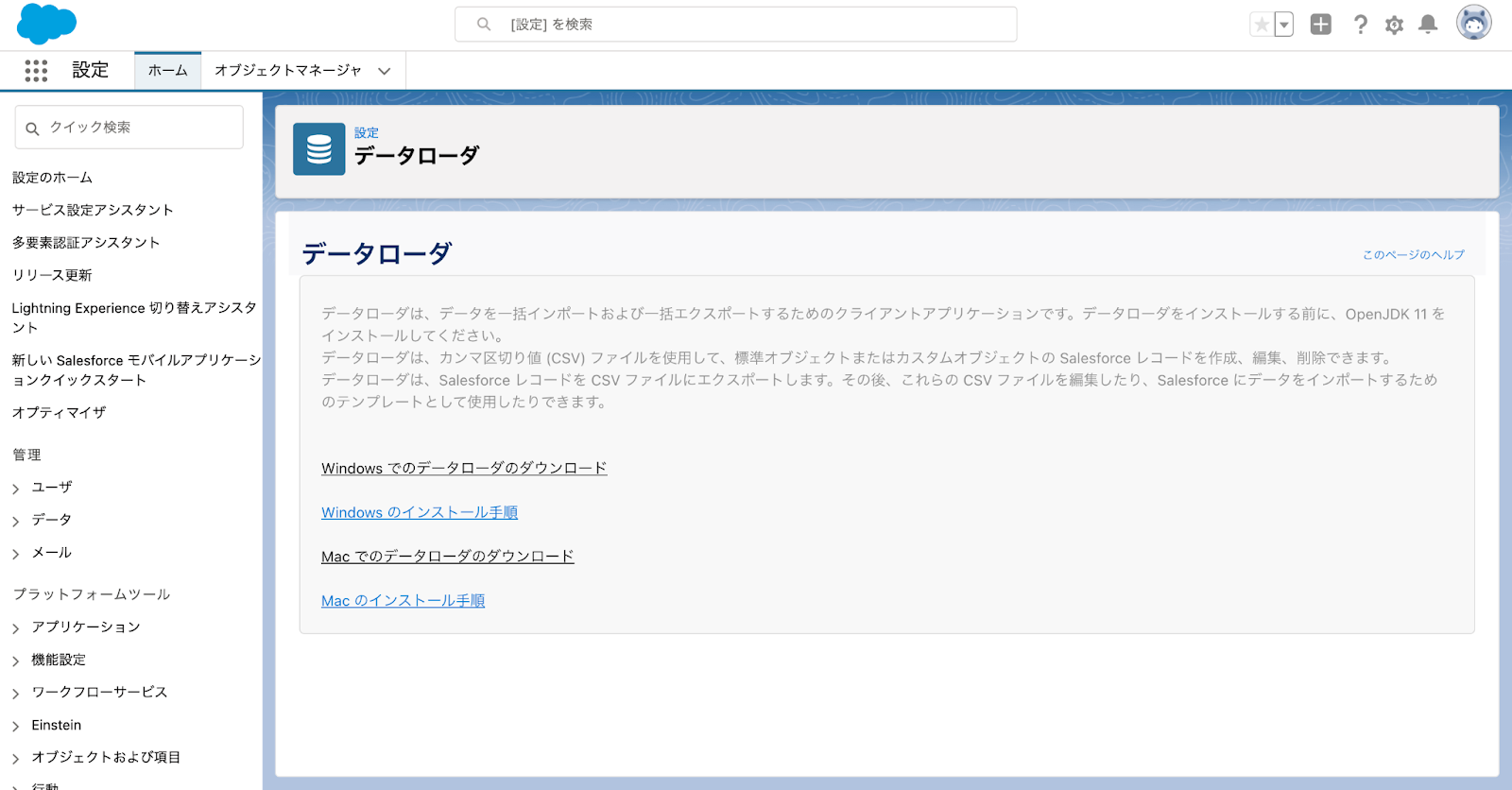Open the user profile avatar
The height and width of the screenshot is (790, 1512).
(x=1473, y=23)
